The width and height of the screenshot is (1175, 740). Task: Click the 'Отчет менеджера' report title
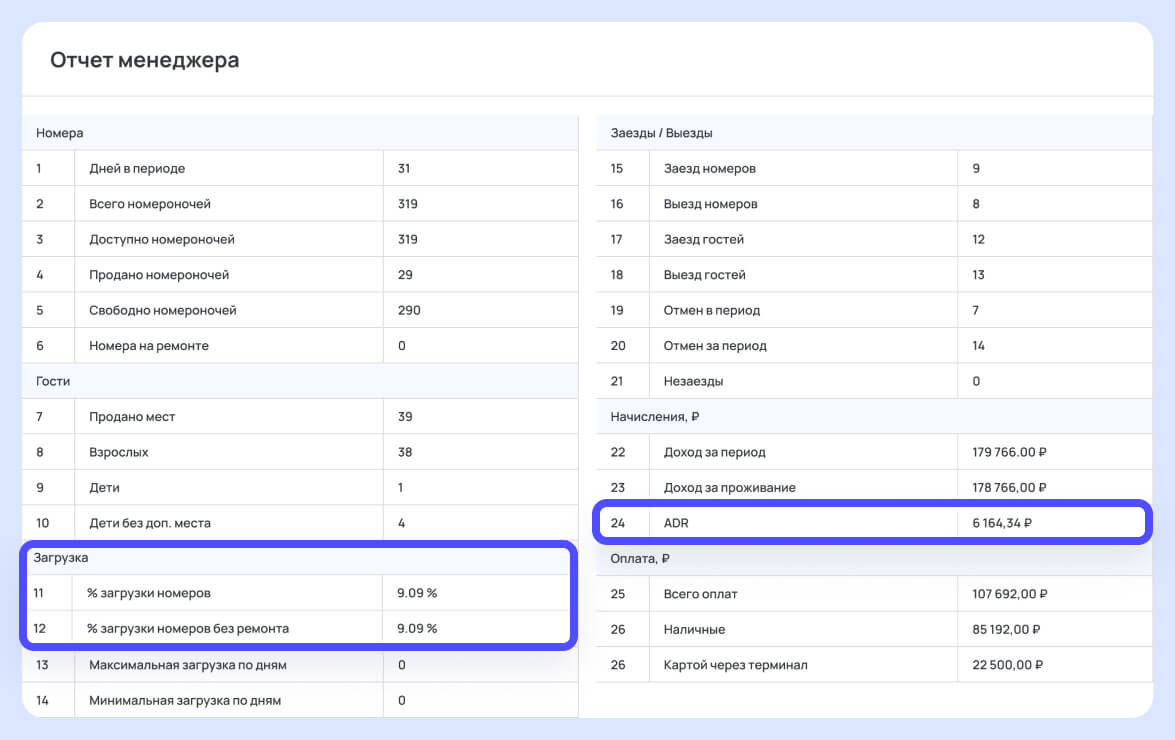(x=145, y=60)
